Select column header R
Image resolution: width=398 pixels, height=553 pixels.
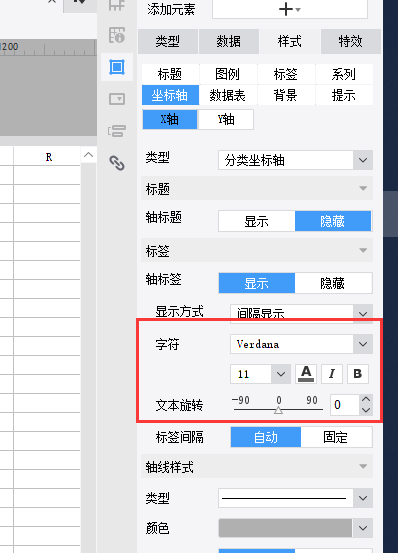[49, 157]
